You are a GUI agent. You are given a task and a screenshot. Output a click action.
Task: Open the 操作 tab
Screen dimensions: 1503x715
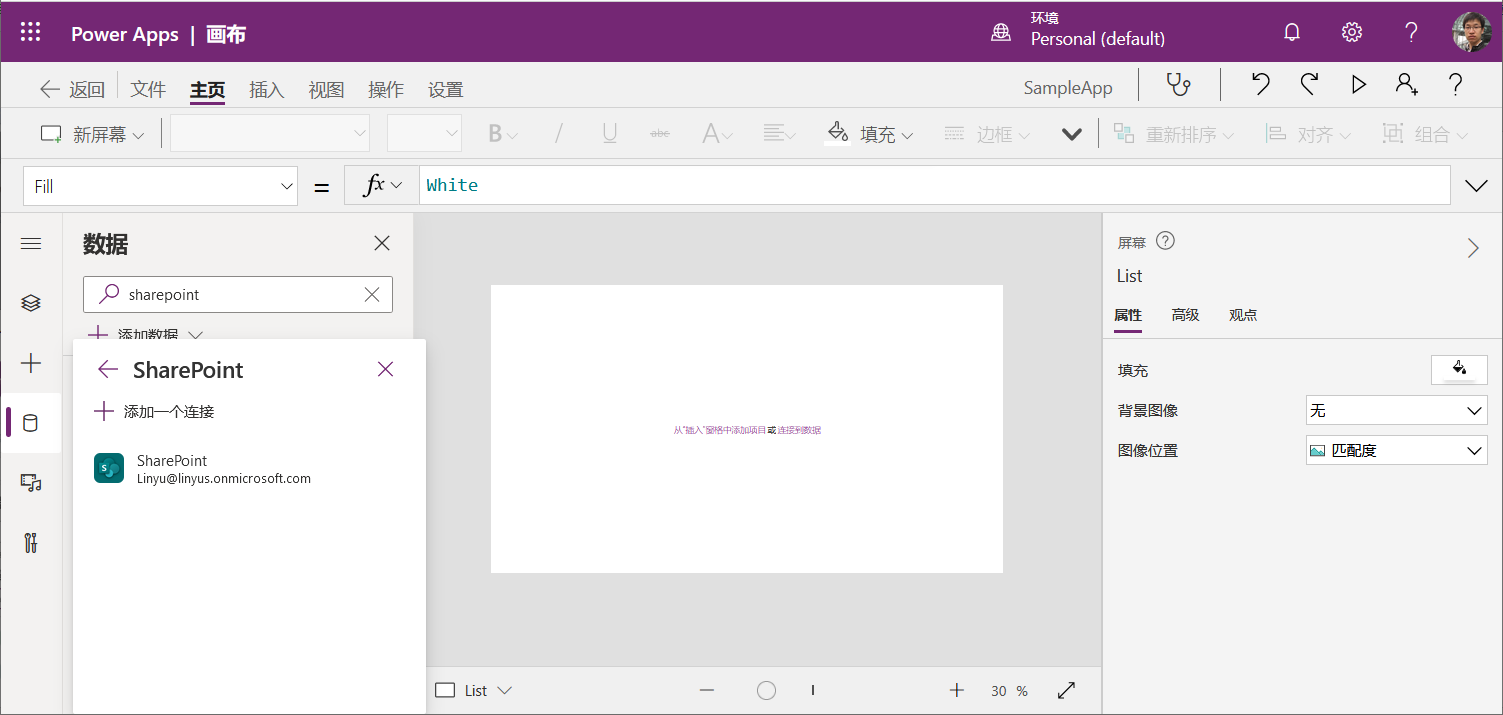386,89
